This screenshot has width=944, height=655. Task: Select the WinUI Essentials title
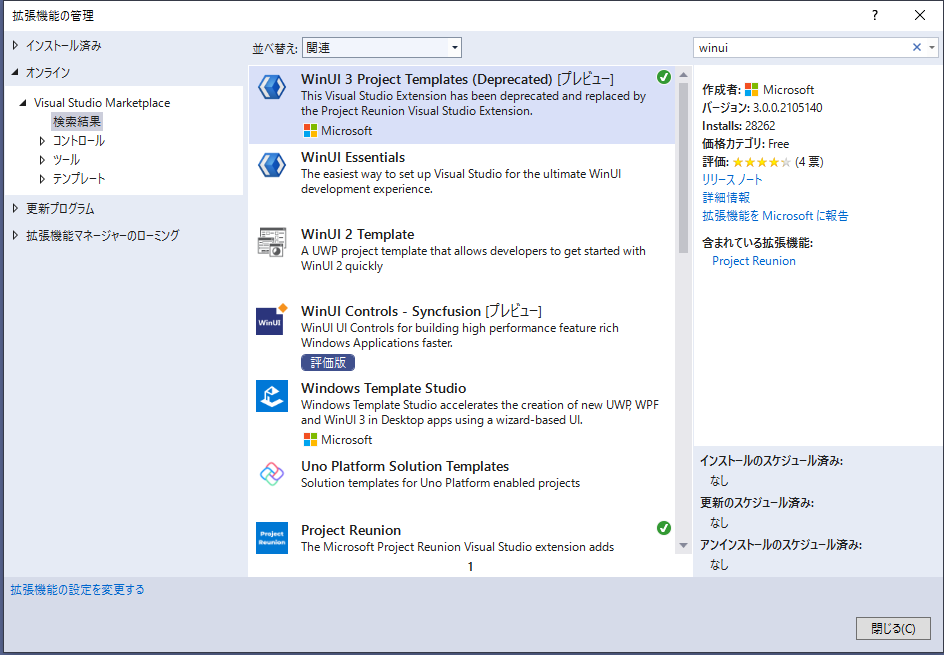pyautogui.click(x=353, y=157)
